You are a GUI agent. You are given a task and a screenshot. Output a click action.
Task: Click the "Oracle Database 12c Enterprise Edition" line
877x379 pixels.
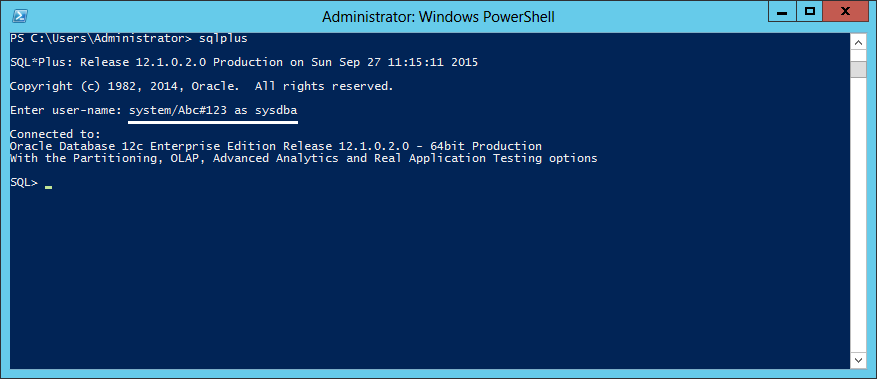[276, 146]
